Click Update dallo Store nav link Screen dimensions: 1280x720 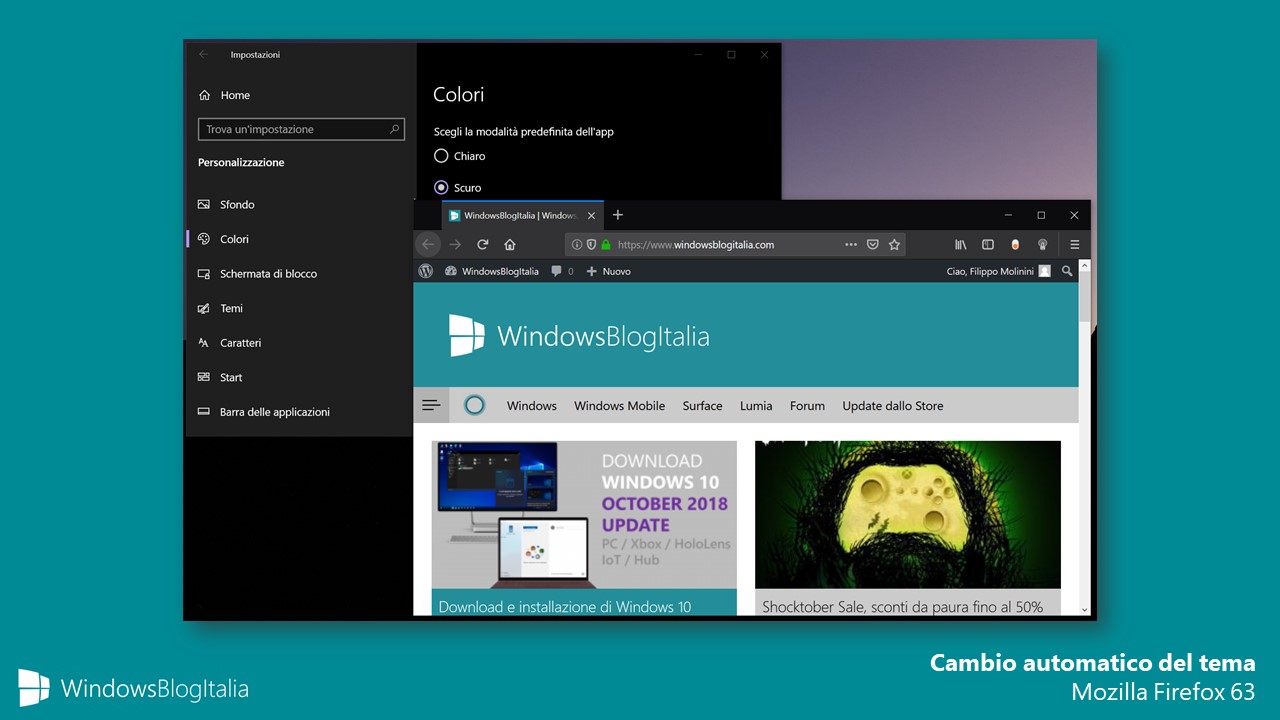pos(892,406)
